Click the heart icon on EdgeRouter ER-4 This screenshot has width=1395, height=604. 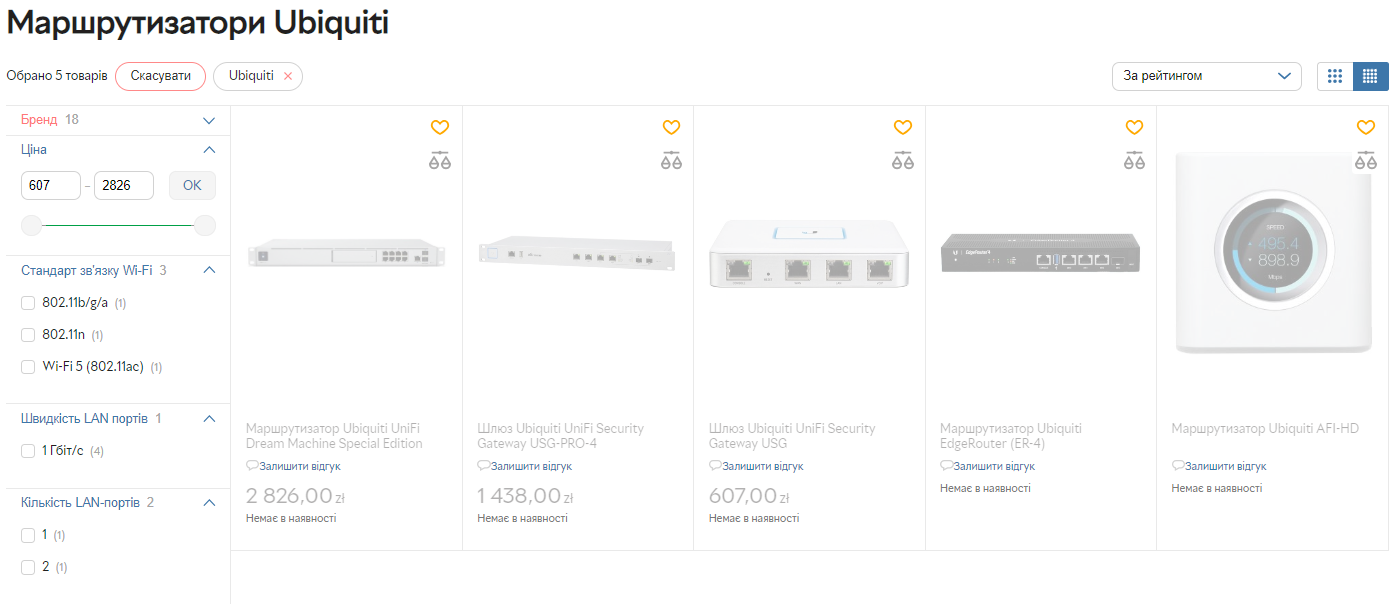point(1134,127)
